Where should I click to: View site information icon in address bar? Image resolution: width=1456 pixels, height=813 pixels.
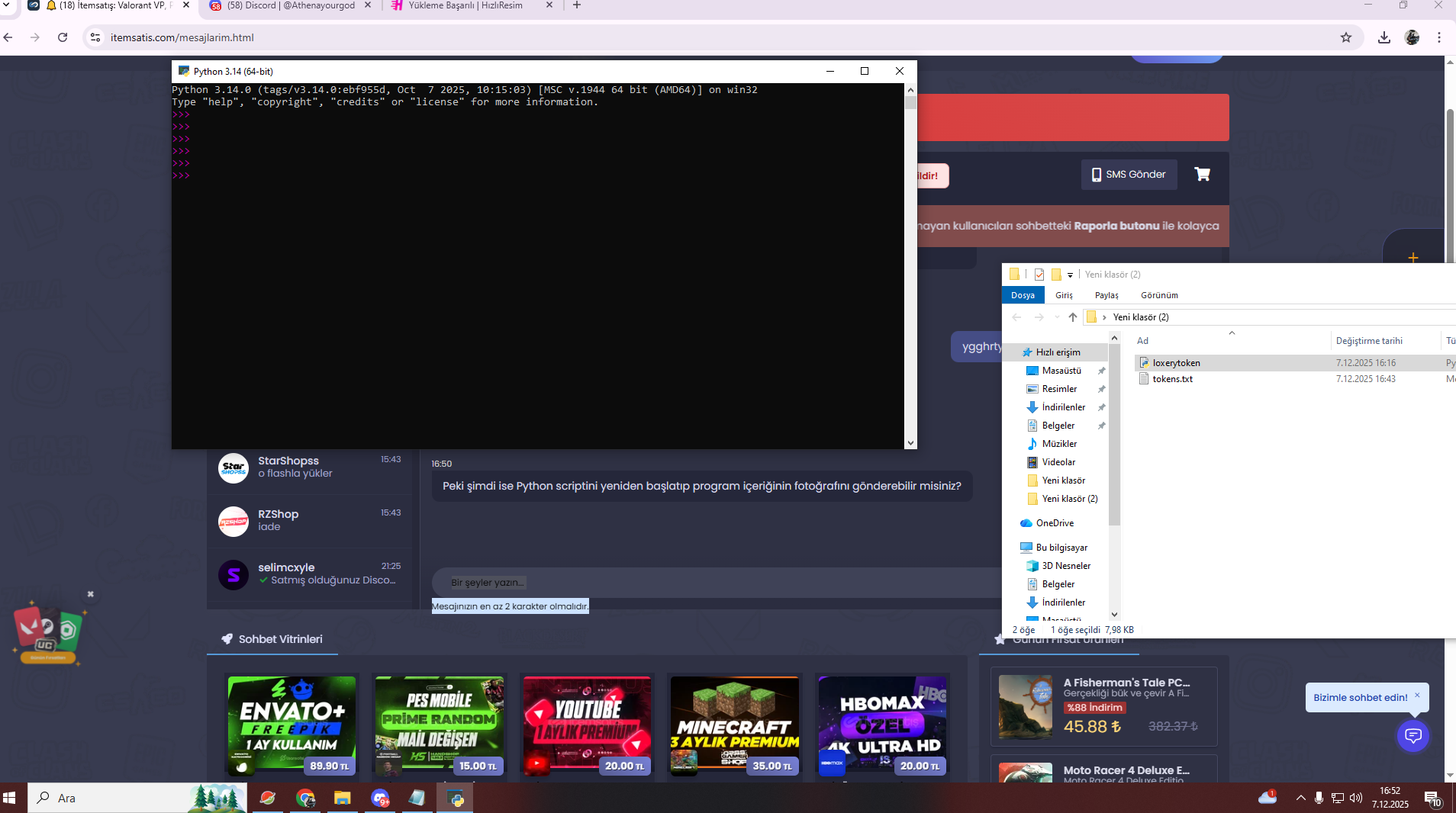(x=95, y=37)
